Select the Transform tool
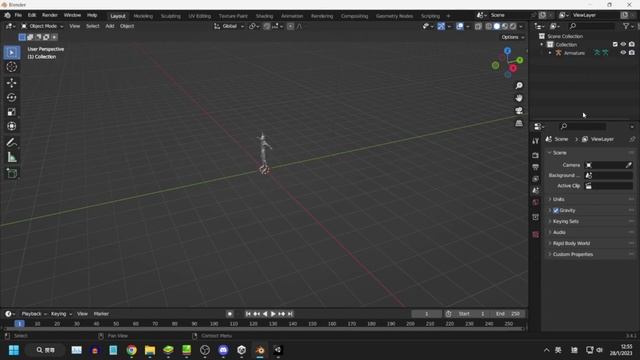Screen dimensions: 640x360 coord(11,126)
